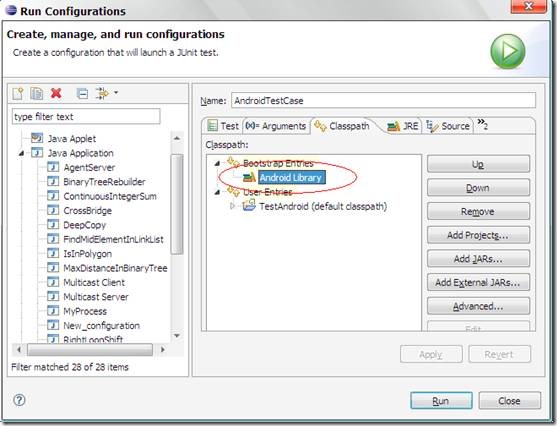Select the AgentServer Java application
The height and width of the screenshot is (426, 557).
[x=89, y=167]
